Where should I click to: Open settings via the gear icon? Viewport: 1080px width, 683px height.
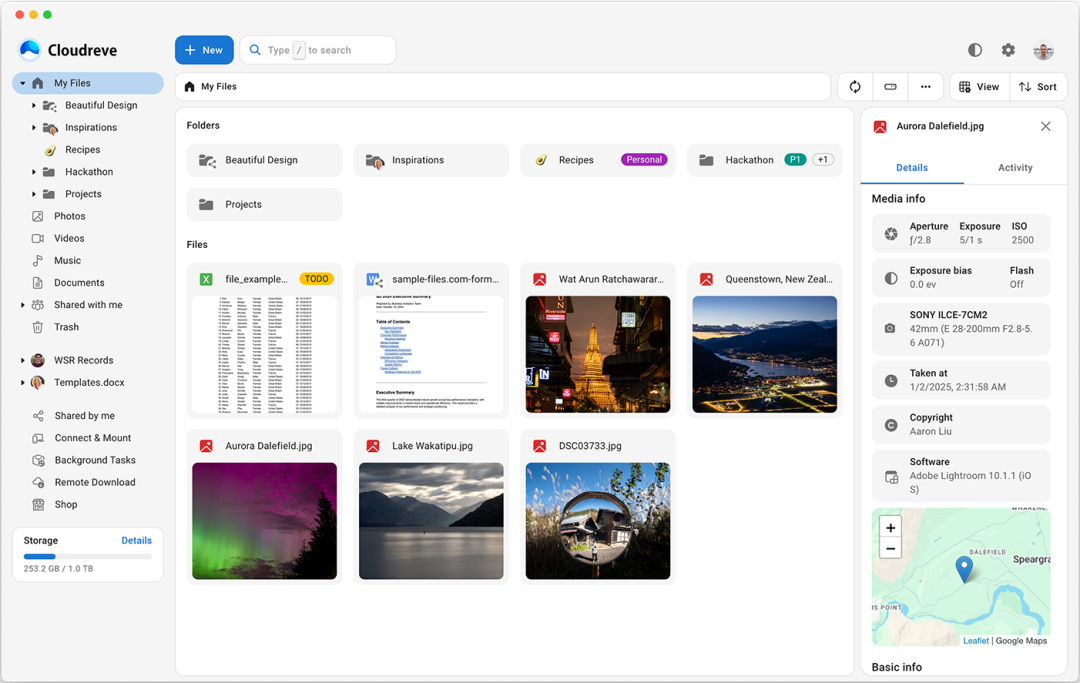point(1008,50)
